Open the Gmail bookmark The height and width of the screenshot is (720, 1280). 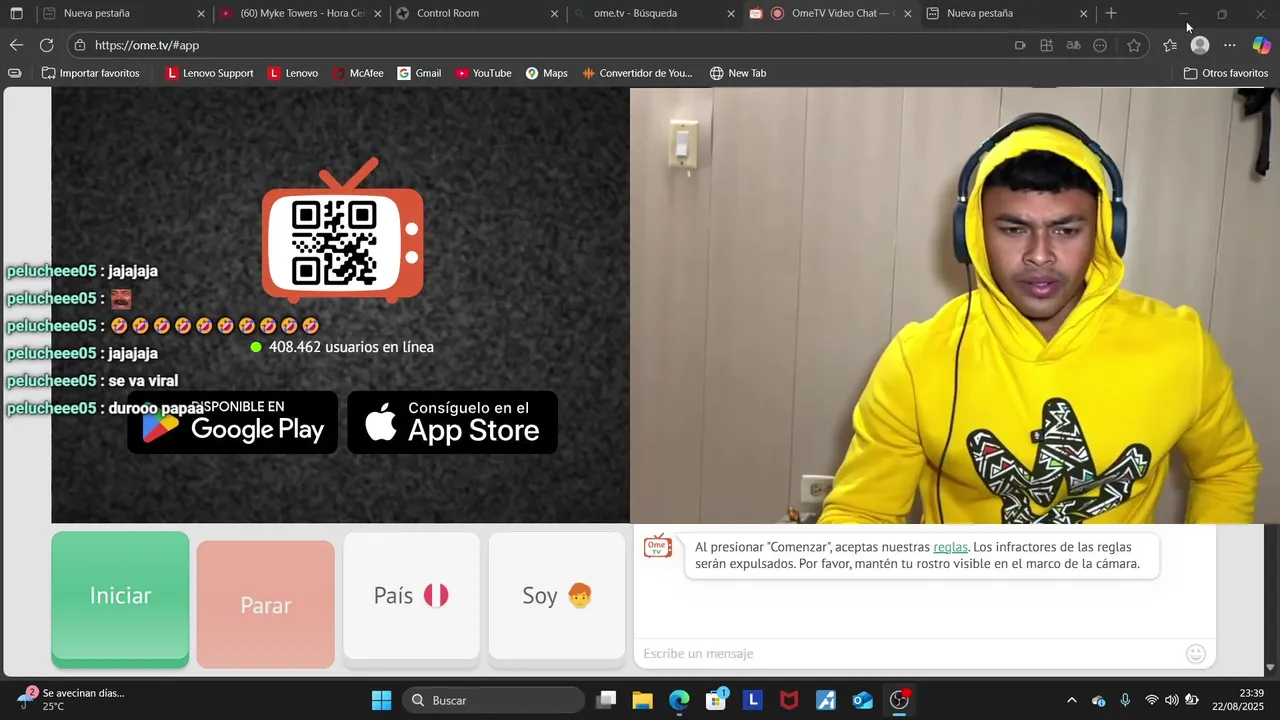coord(420,73)
